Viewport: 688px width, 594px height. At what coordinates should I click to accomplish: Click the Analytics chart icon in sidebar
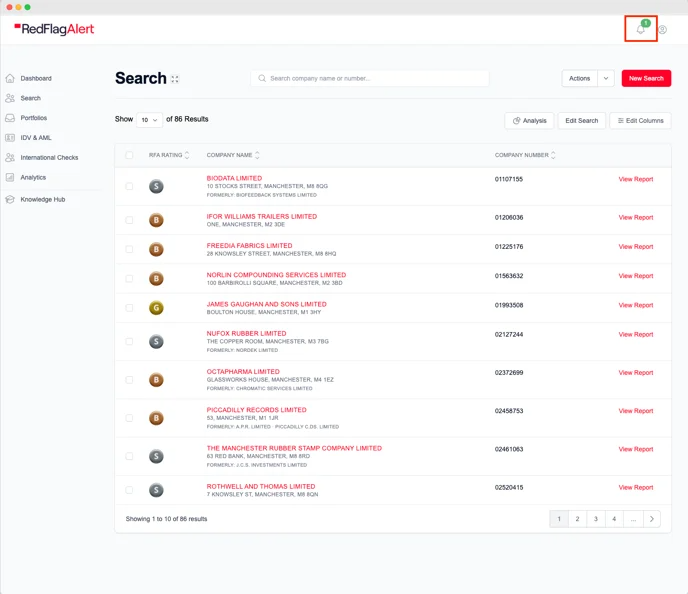click(x=10, y=177)
